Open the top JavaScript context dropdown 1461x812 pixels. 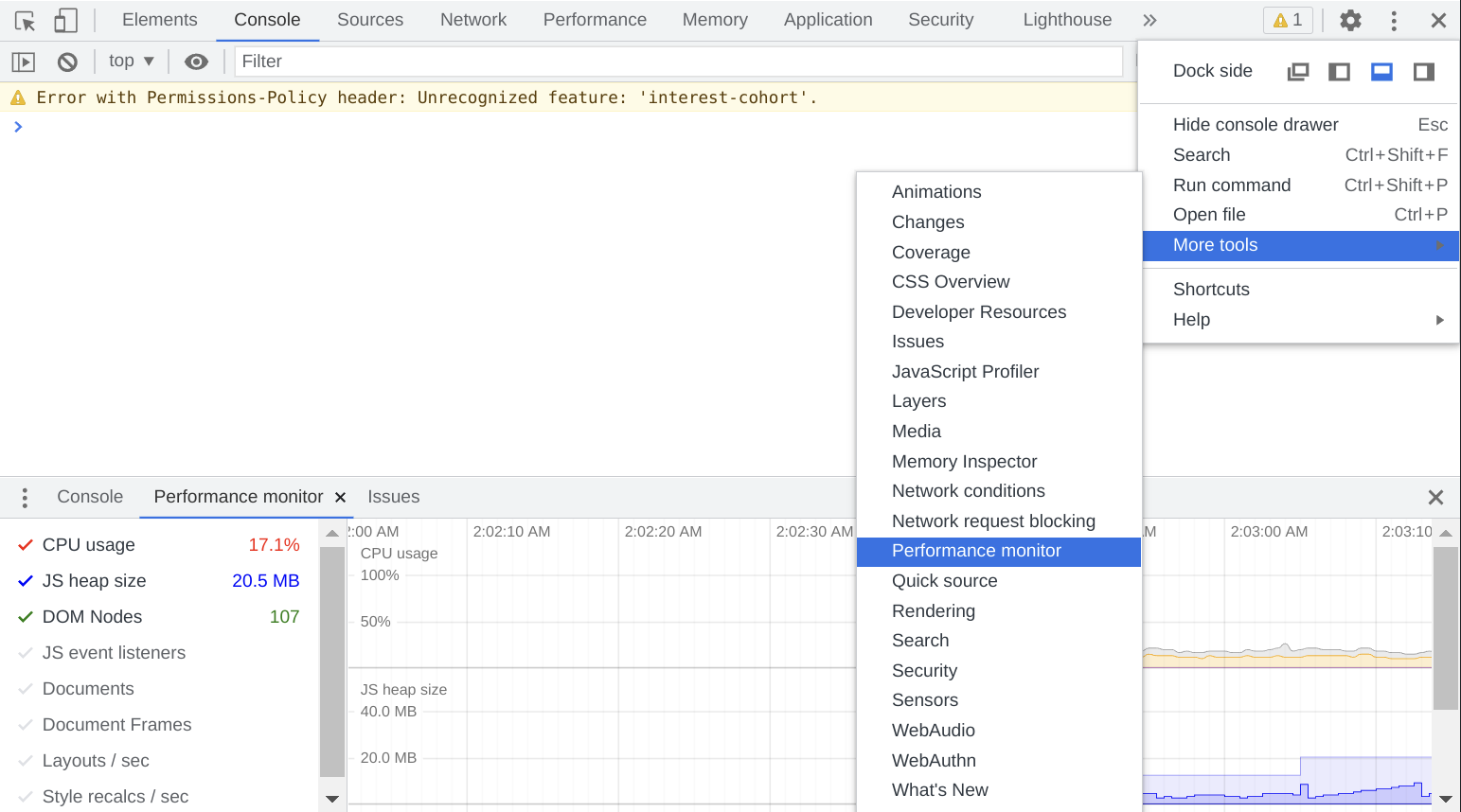[131, 61]
